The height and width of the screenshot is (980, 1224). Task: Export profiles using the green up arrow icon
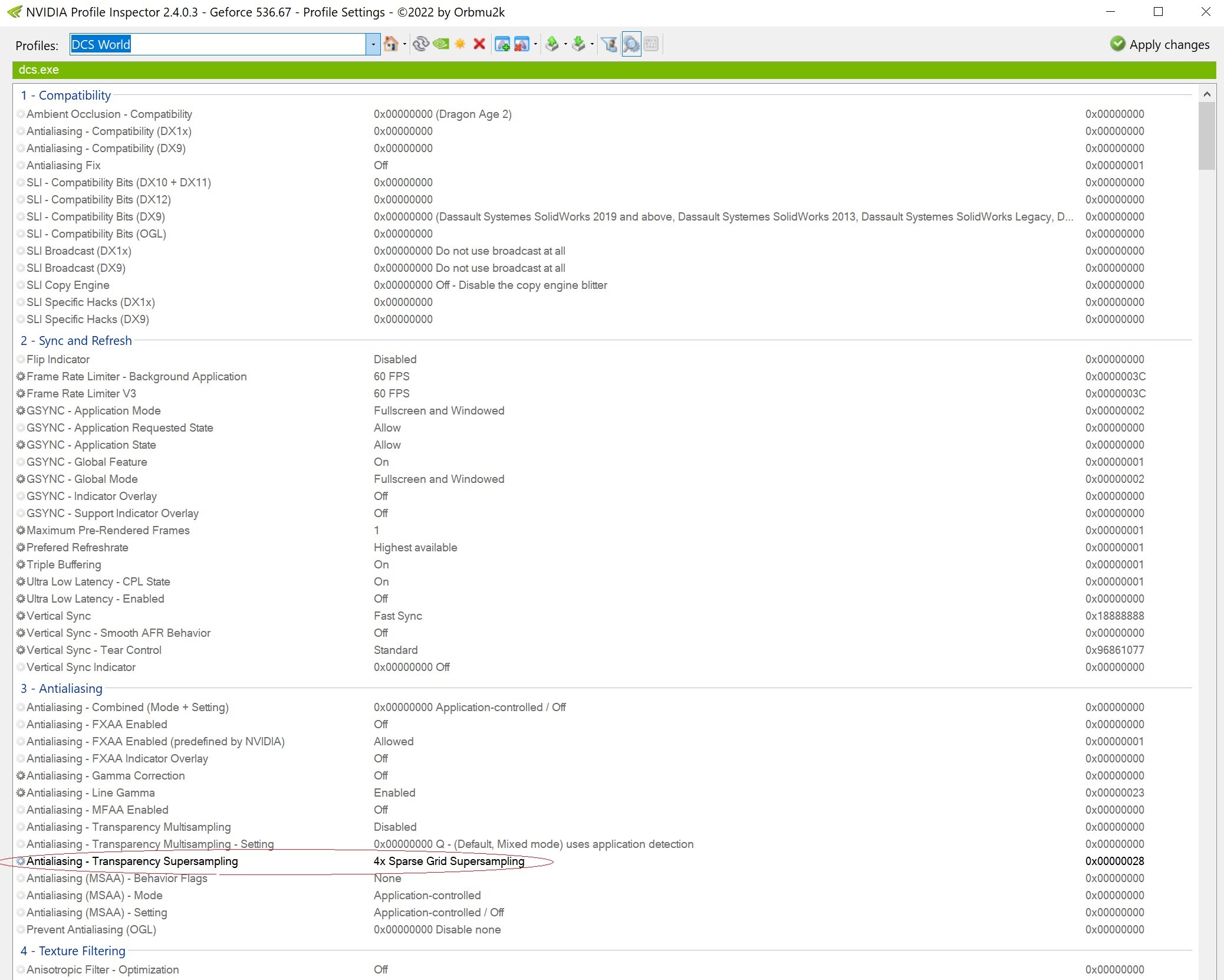(x=552, y=44)
